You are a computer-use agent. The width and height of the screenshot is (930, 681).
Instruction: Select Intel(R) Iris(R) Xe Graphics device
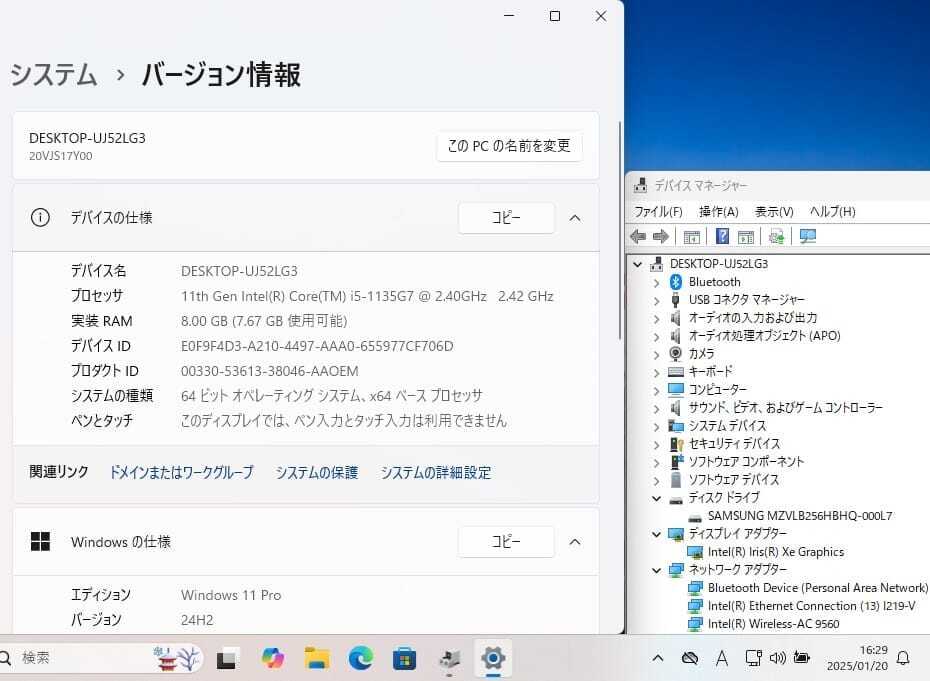point(775,552)
